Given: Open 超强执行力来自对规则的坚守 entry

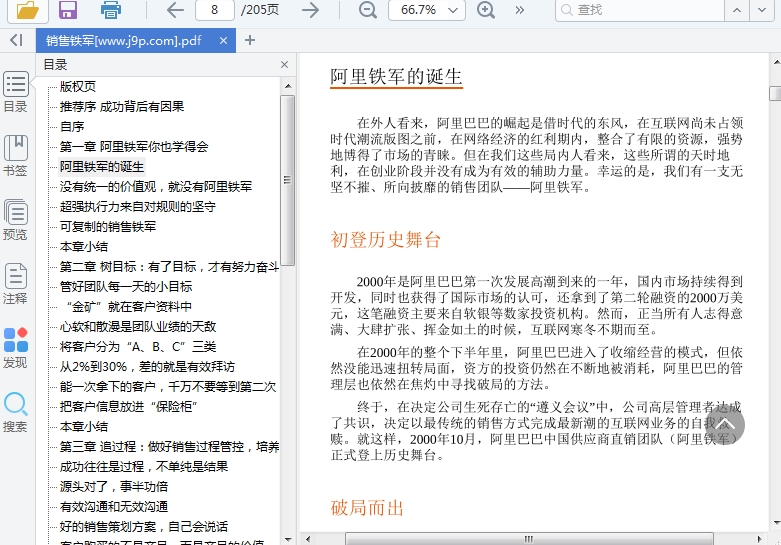Looking at the screenshot, I should tap(137, 206).
